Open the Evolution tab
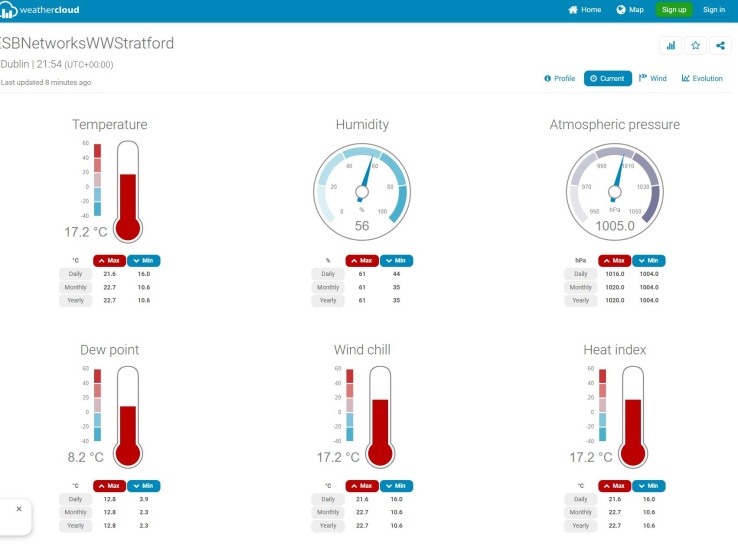 click(702, 78)
